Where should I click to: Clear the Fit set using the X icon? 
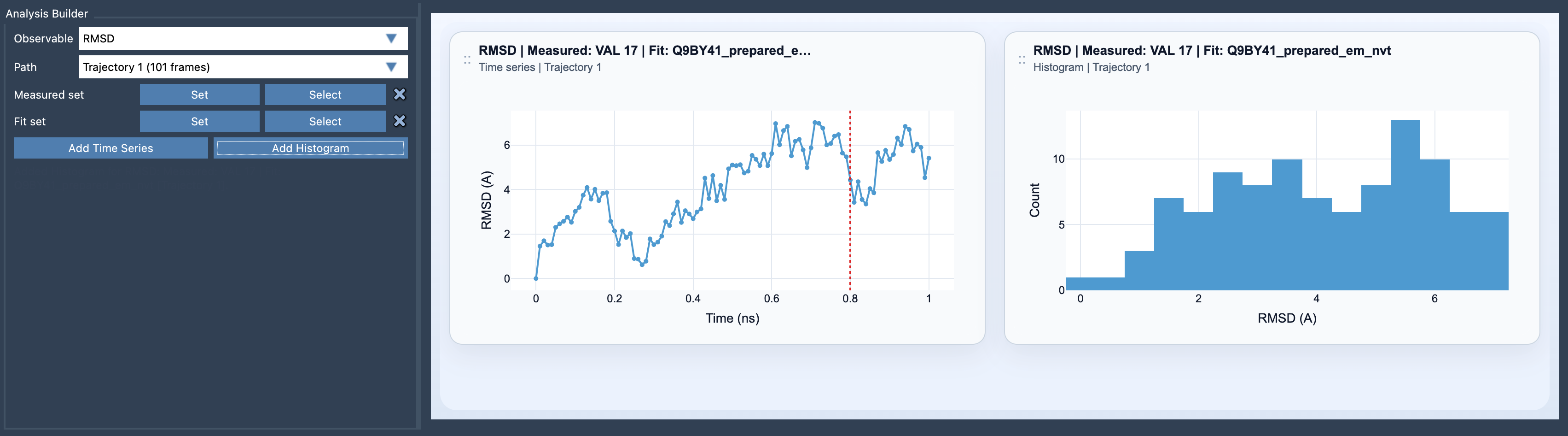tap(401, 121)
